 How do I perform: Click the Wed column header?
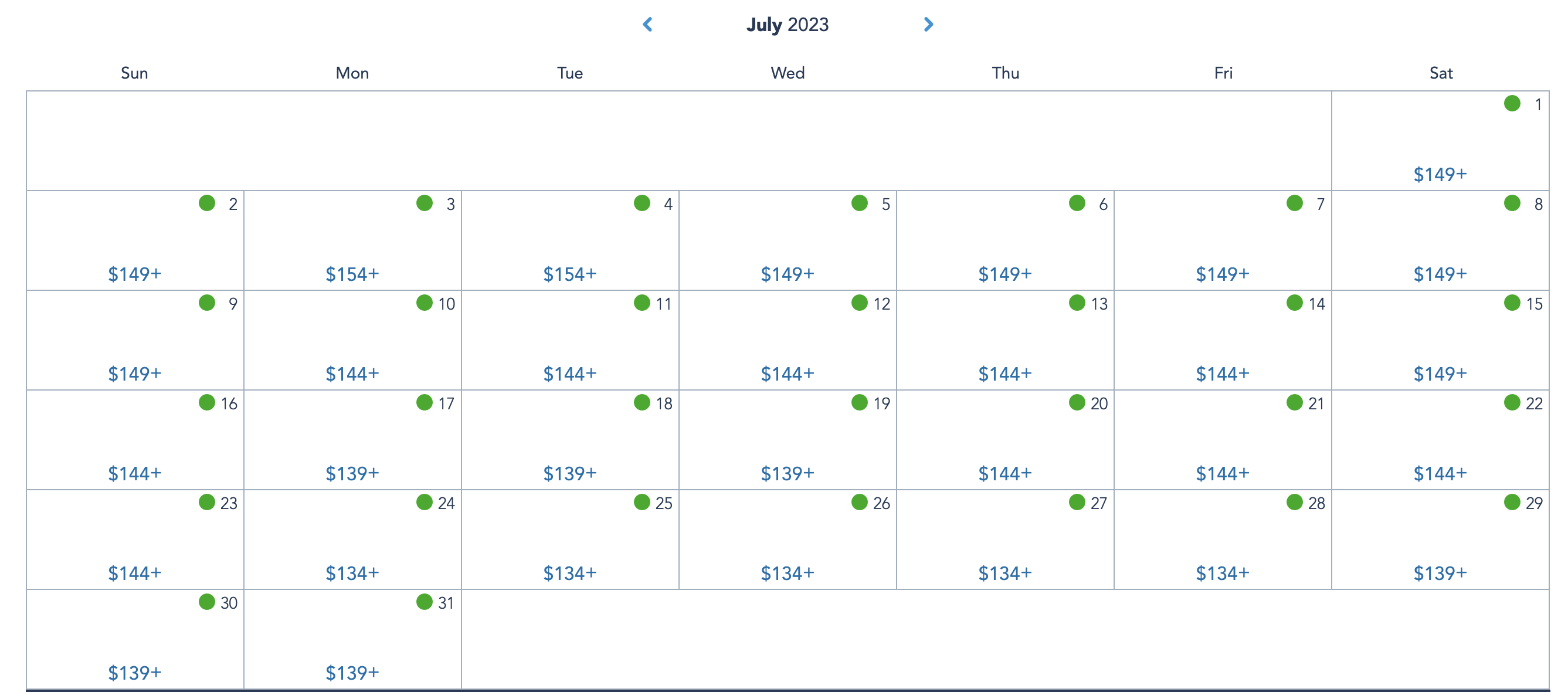787,73
